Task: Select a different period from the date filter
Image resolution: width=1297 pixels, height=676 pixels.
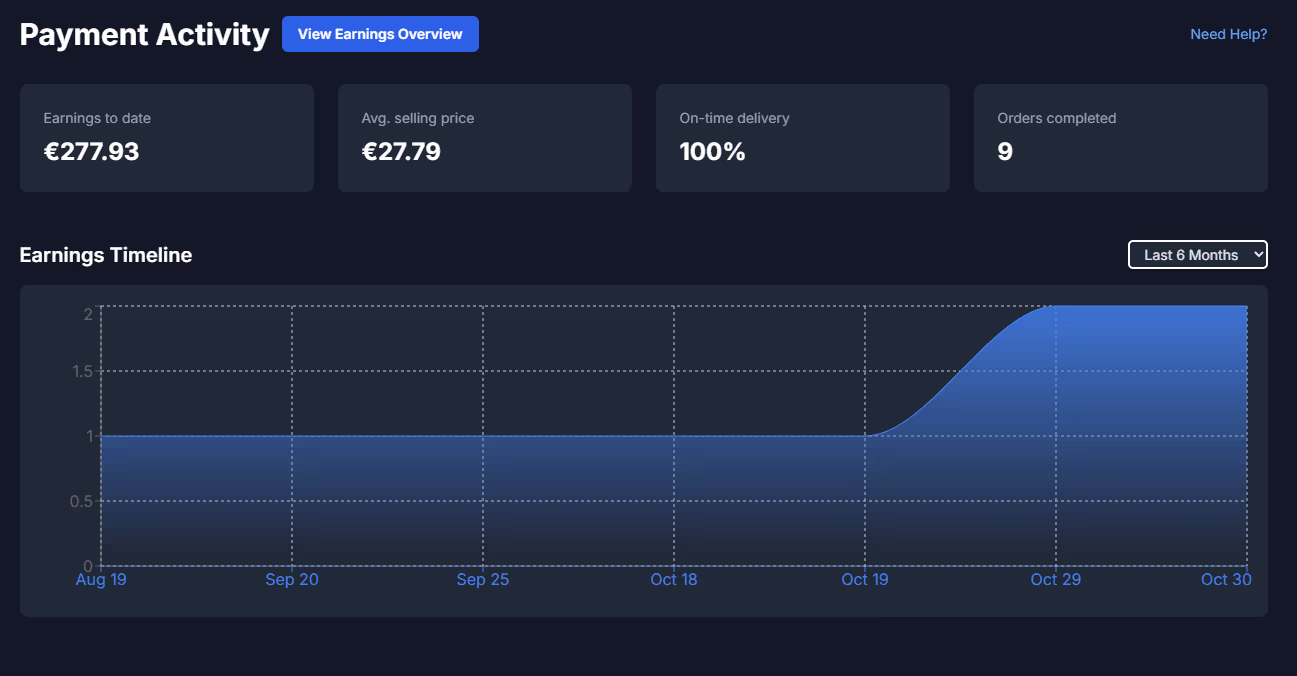Action: [x=1197, y=254]
